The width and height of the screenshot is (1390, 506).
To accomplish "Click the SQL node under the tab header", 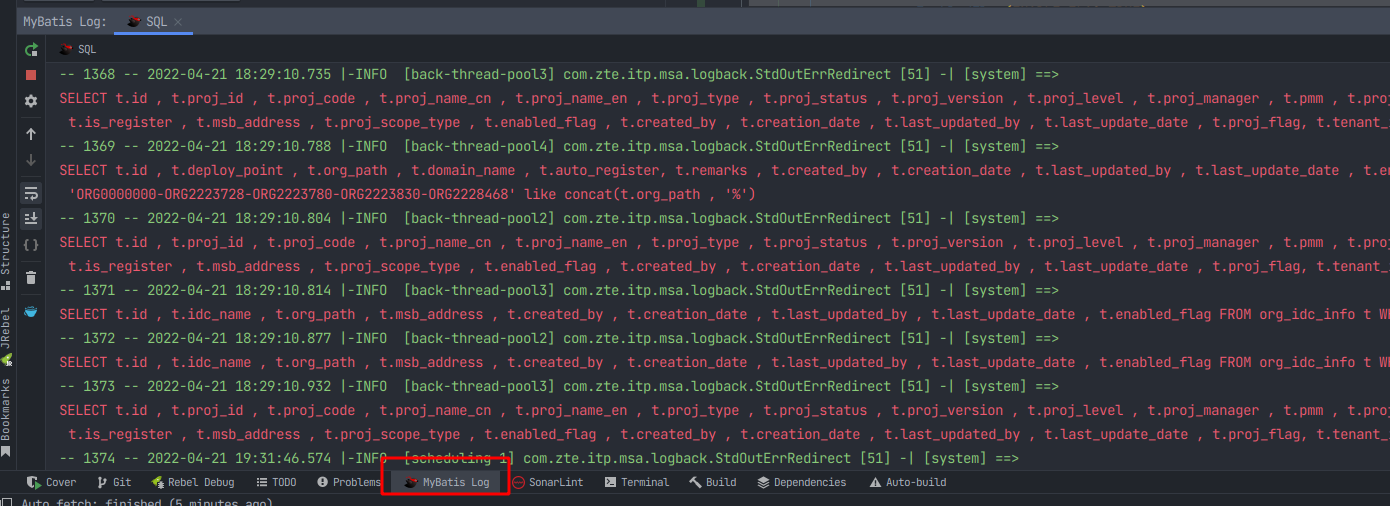I will coord(78,49).
